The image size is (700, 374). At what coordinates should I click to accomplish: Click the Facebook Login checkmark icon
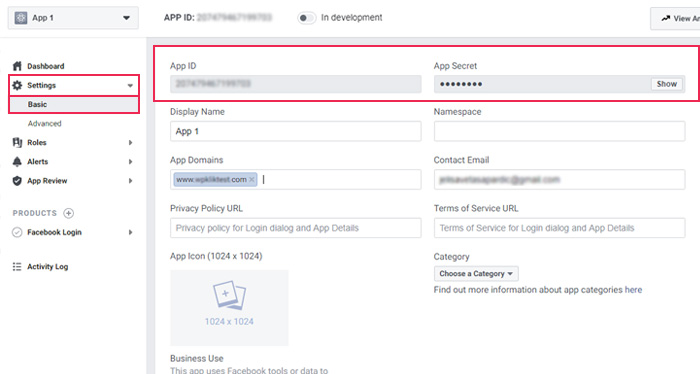point(17,232)
